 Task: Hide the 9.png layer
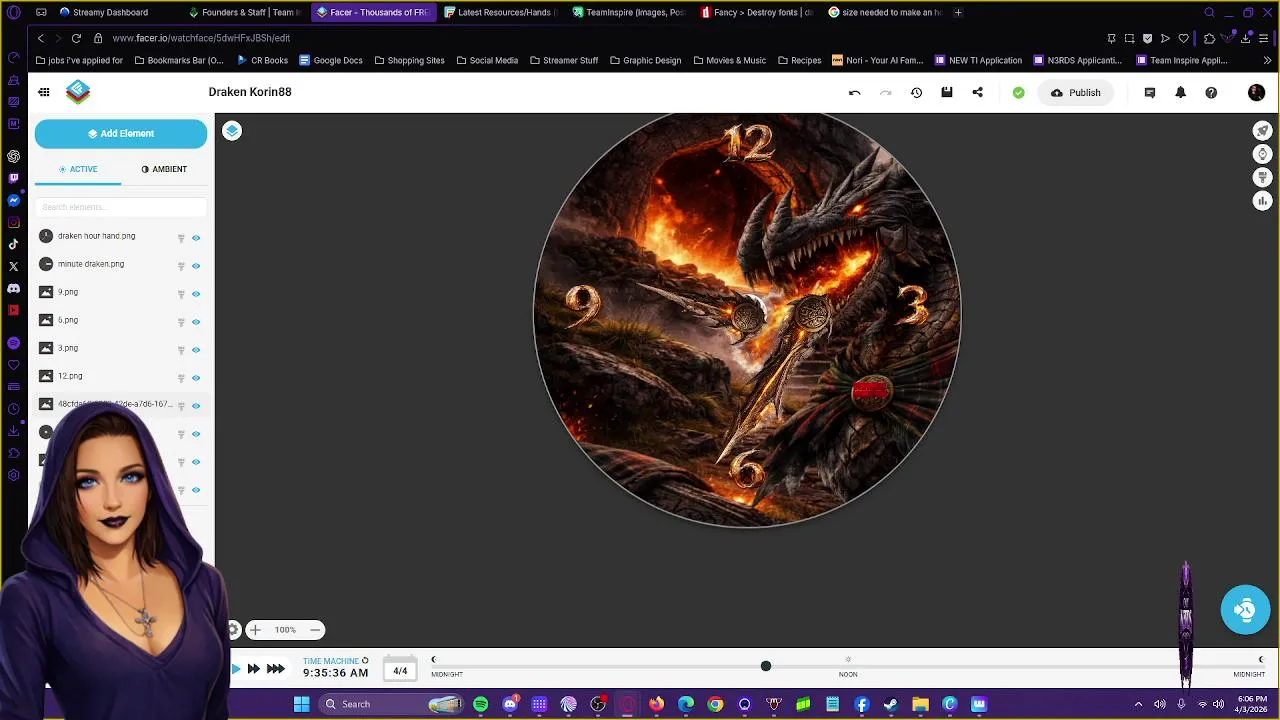[196, 294]
